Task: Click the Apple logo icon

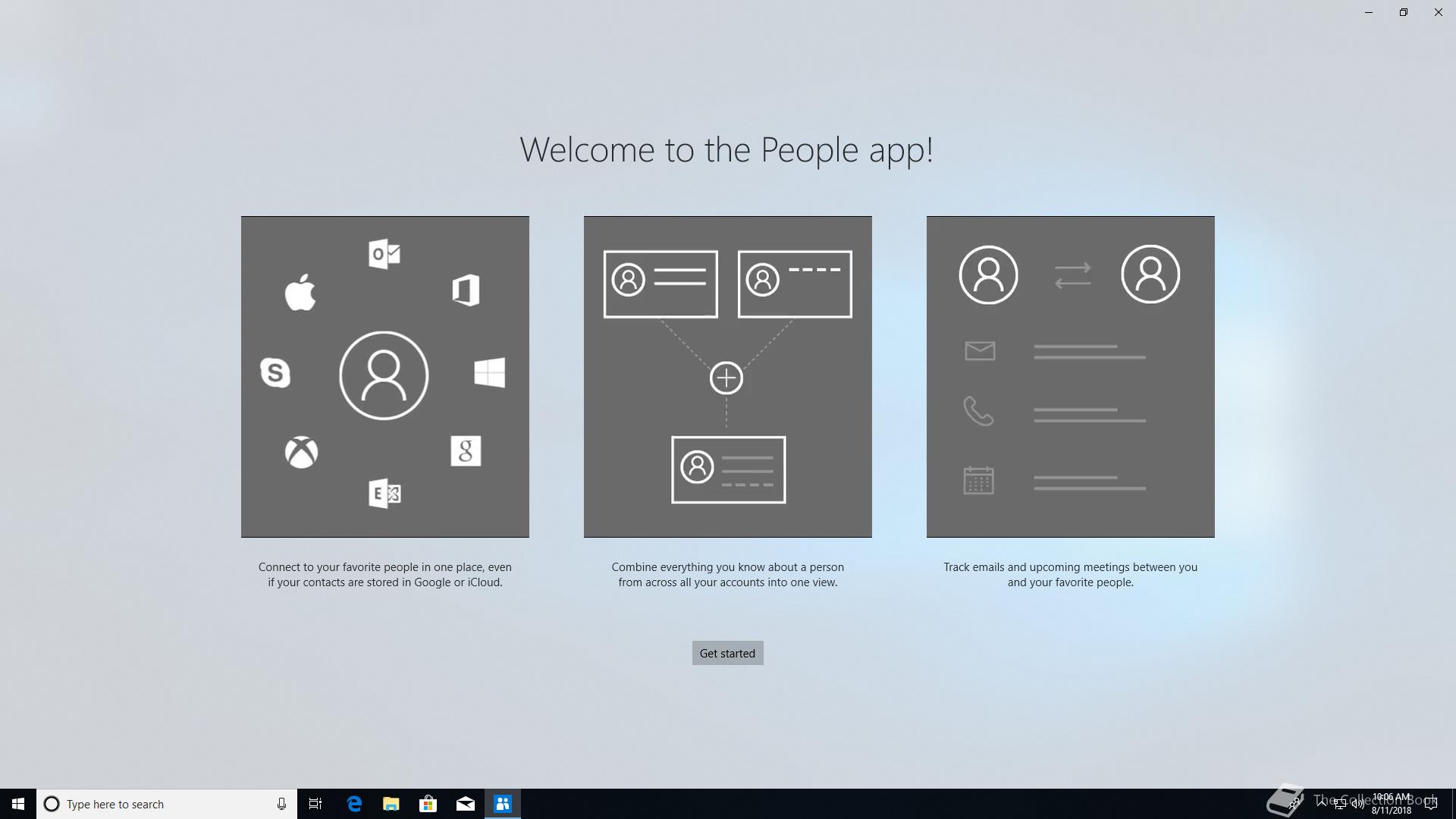Action: 300,292
